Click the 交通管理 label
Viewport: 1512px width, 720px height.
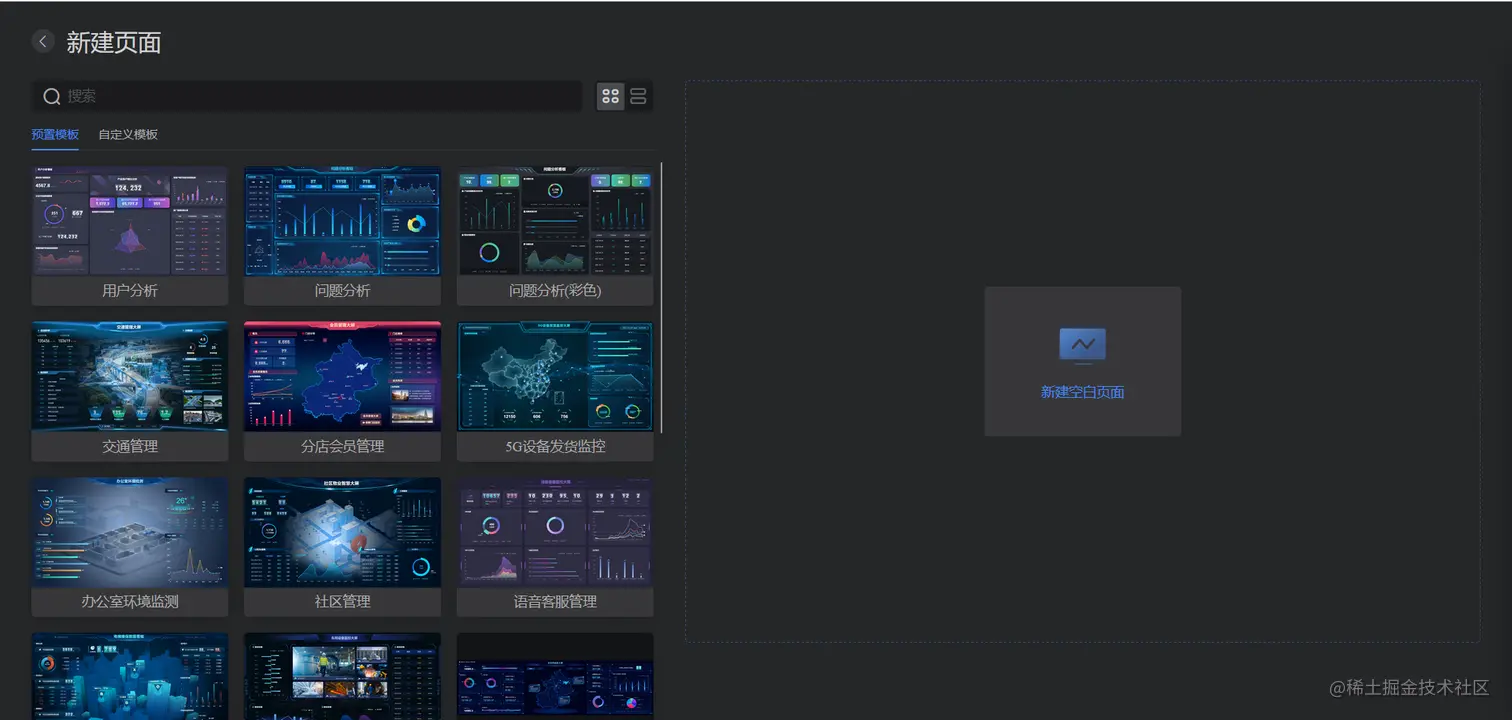pos(130,446)
